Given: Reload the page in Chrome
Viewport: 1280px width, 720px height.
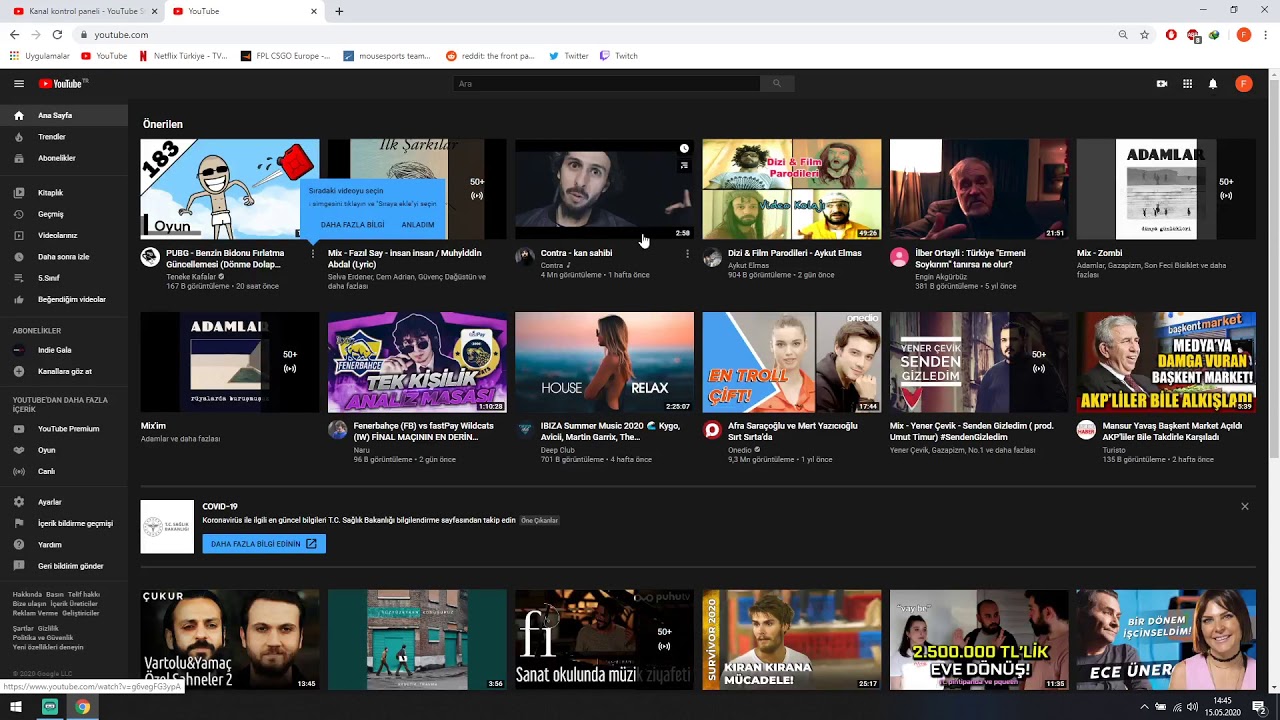Looking at the screenshot, I should (57, 34).
